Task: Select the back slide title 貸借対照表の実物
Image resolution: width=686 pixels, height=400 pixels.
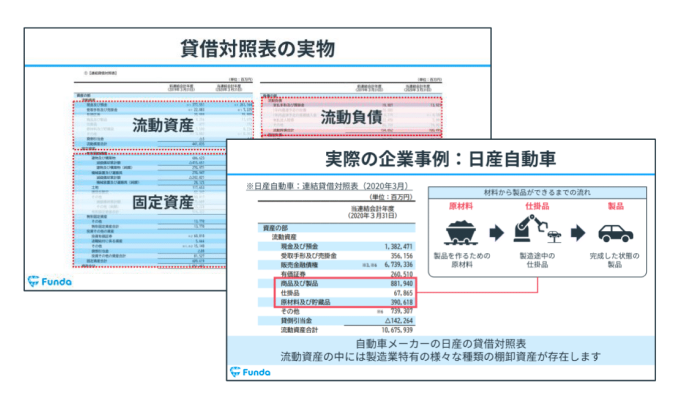Action: click(257, 49)
